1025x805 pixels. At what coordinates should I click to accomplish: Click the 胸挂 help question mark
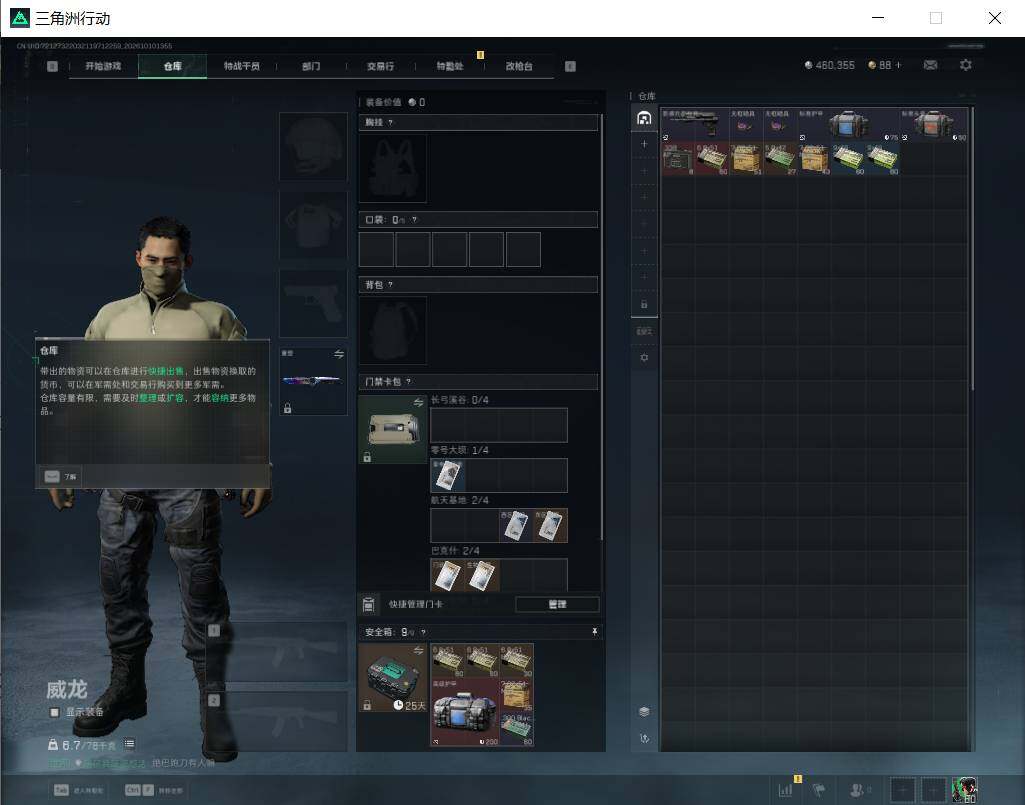coord(391,122)
